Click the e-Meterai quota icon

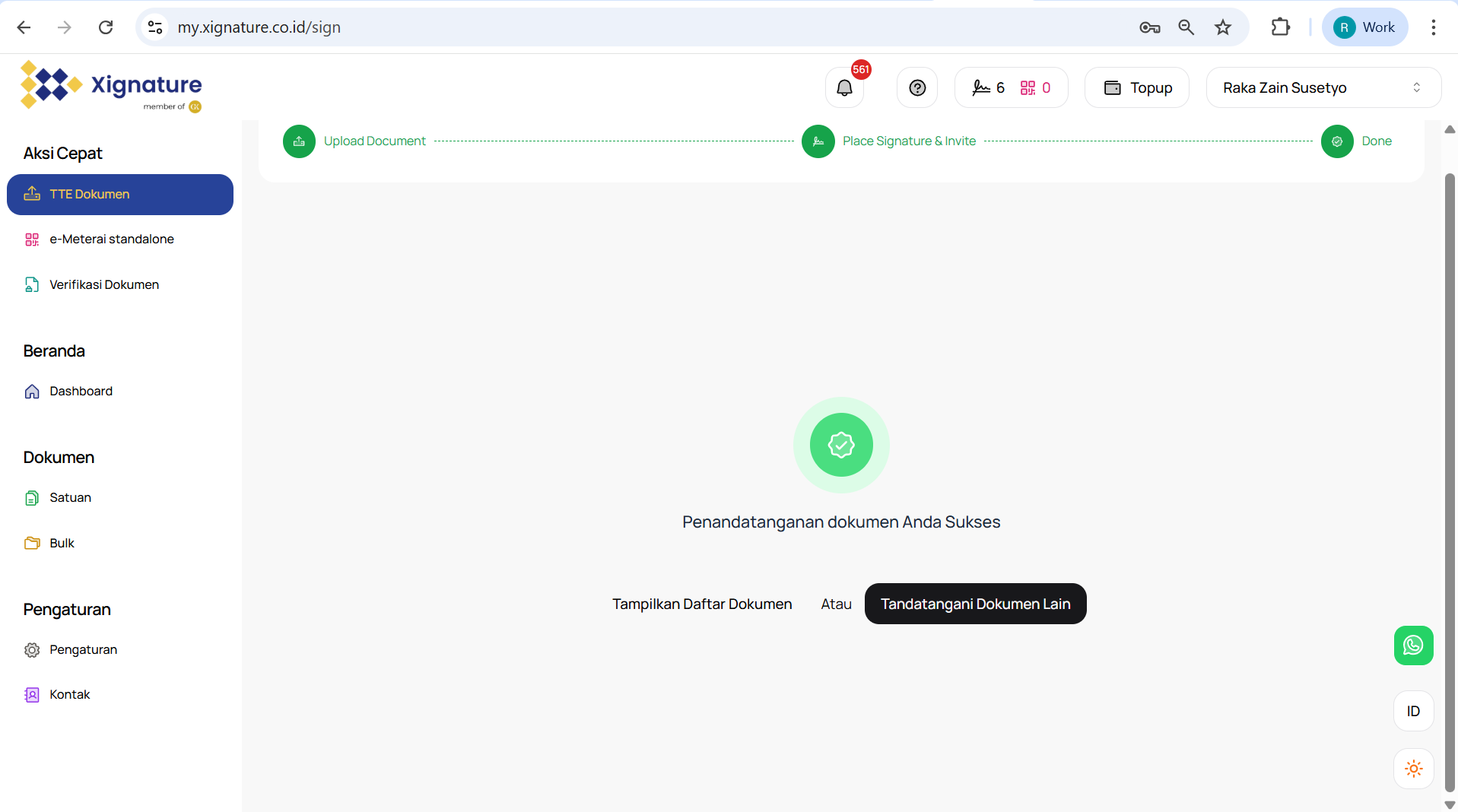(x=1028, y=88)
